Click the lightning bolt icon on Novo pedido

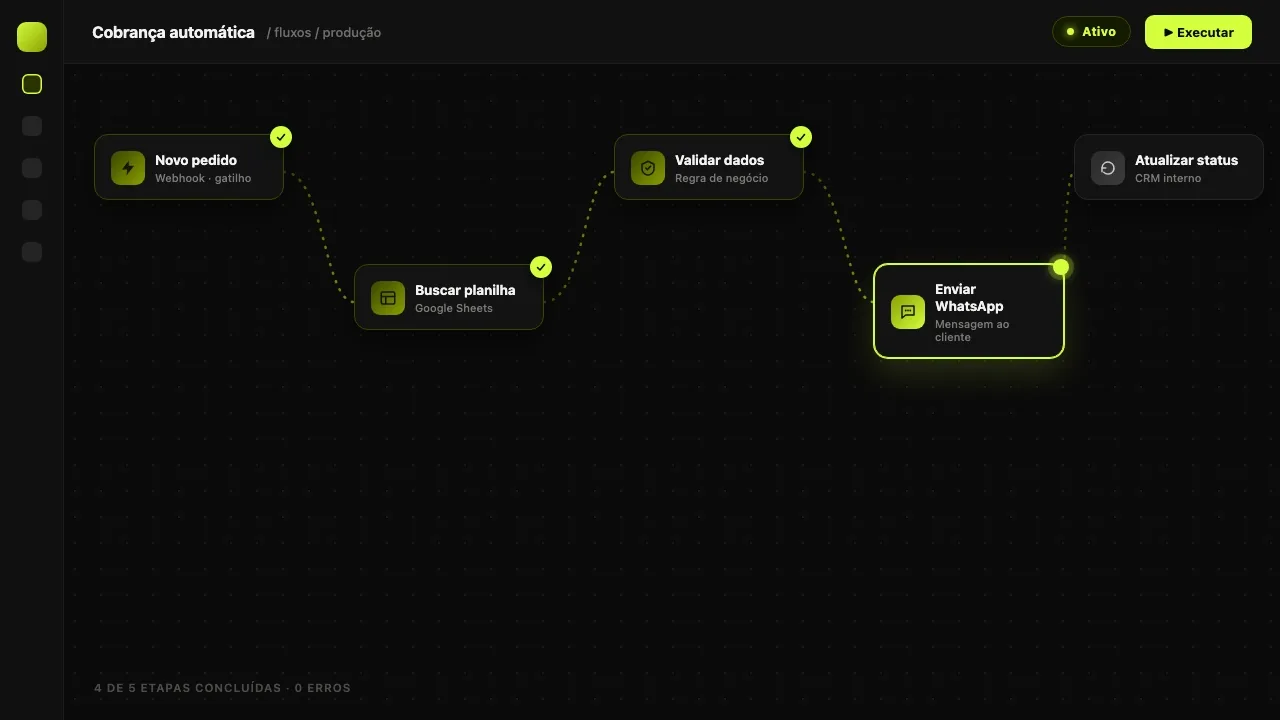point(128,168)
